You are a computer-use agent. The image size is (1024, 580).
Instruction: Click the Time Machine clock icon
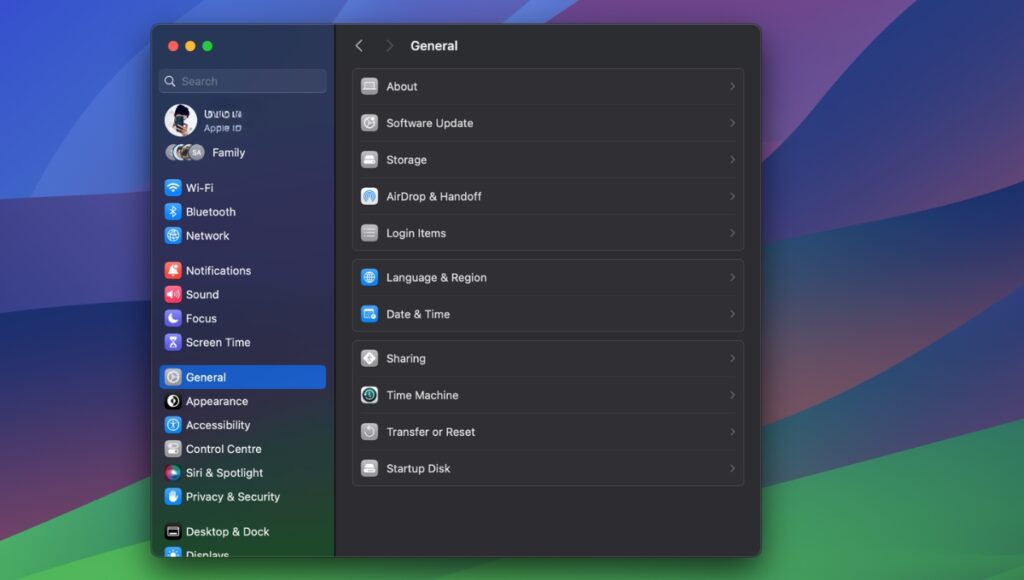pos(370,395)
